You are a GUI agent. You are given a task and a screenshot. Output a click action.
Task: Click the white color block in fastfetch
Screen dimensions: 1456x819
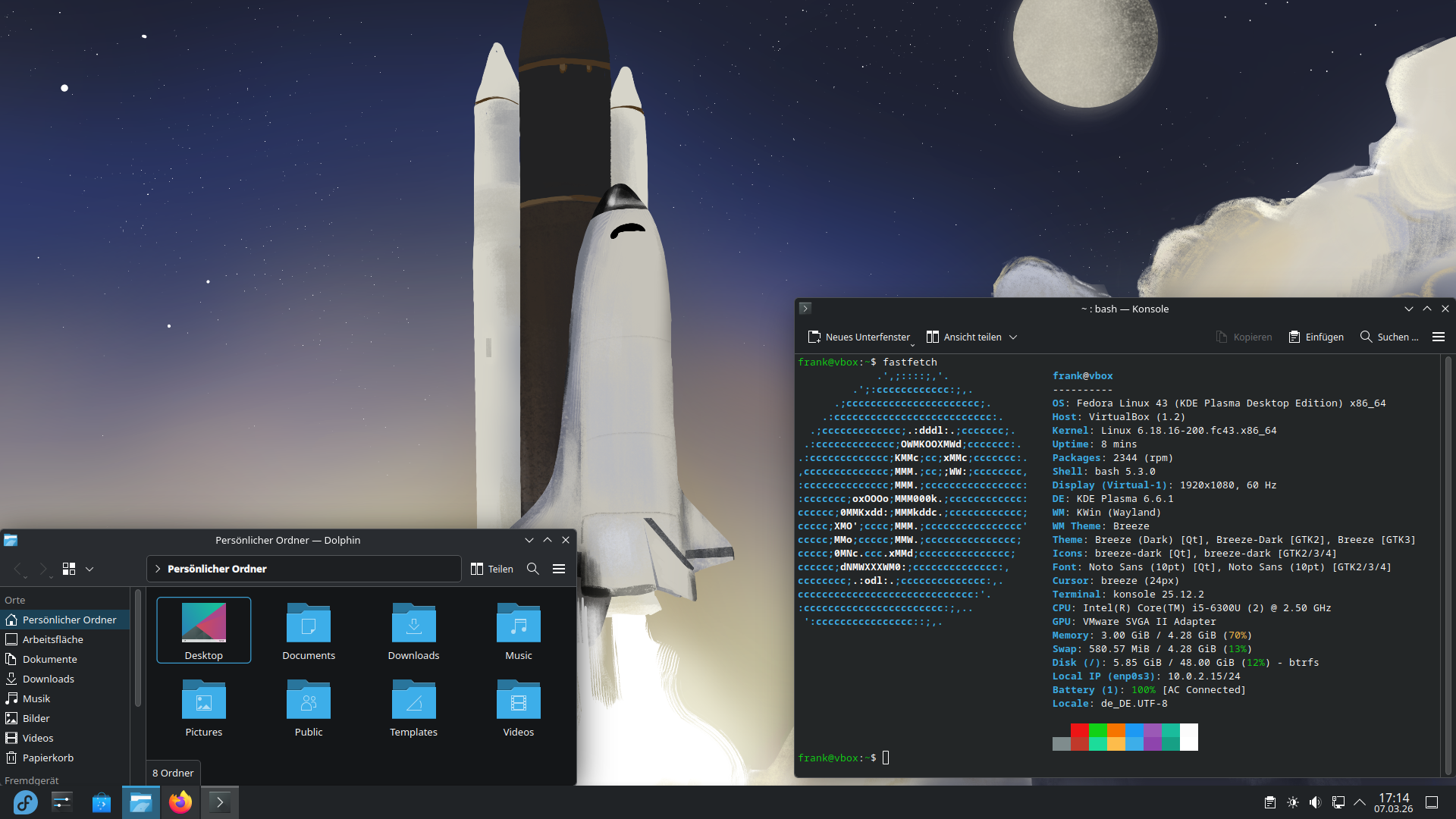point(1189,737)
